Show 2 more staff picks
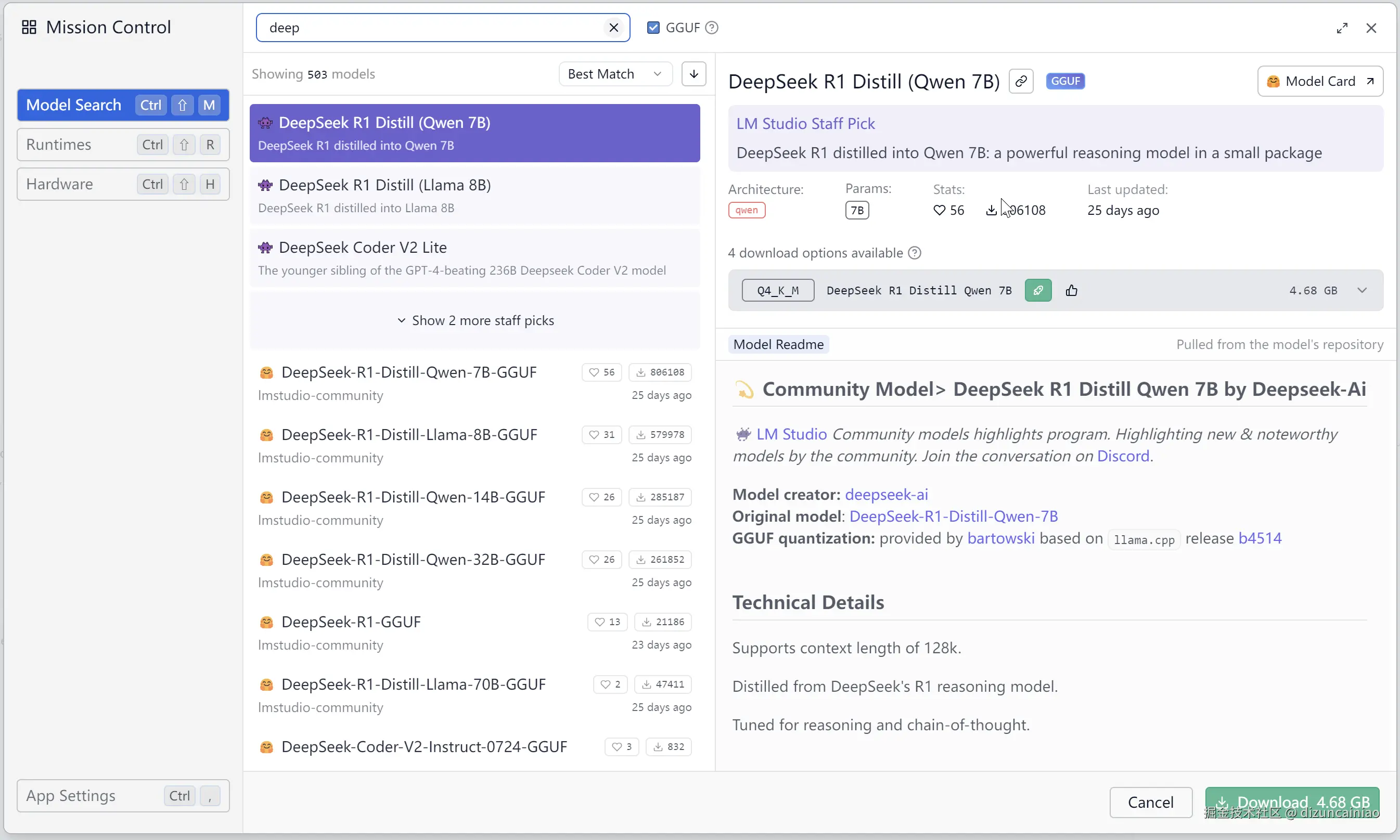 pyautogui.click(x=475, y=320)
